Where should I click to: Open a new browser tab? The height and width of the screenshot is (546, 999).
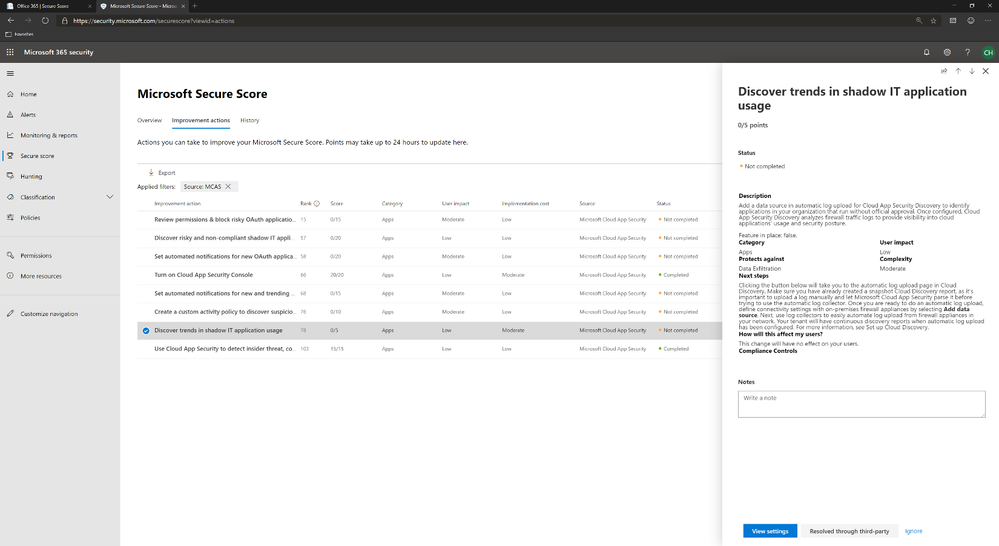[195, 6]
